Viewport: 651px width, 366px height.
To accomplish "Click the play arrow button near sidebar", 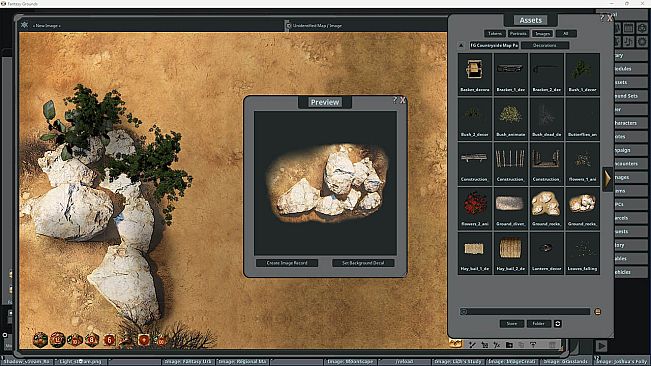I will pyautogui.click(x=601, y=345).
